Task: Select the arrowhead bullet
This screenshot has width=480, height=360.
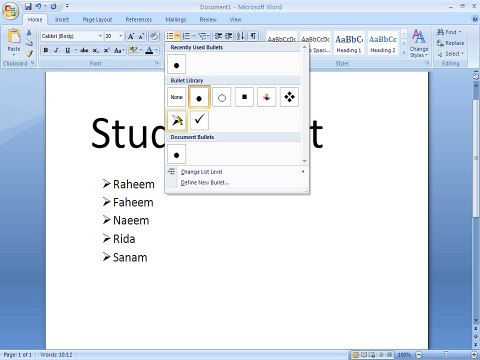Action: pyautogui.click(x=176, y=120)
